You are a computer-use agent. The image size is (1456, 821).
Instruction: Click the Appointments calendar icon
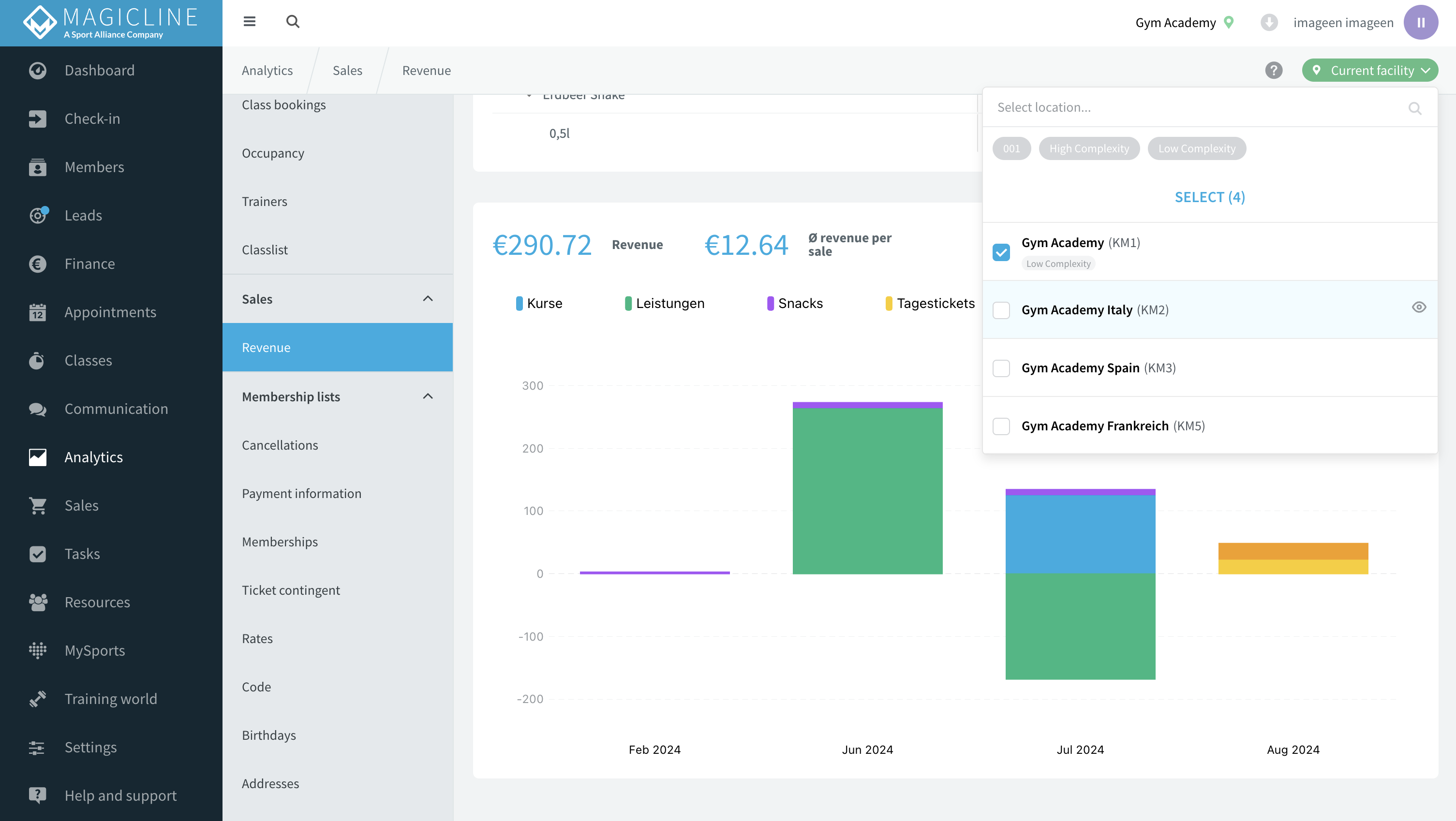tap(37, 312)
